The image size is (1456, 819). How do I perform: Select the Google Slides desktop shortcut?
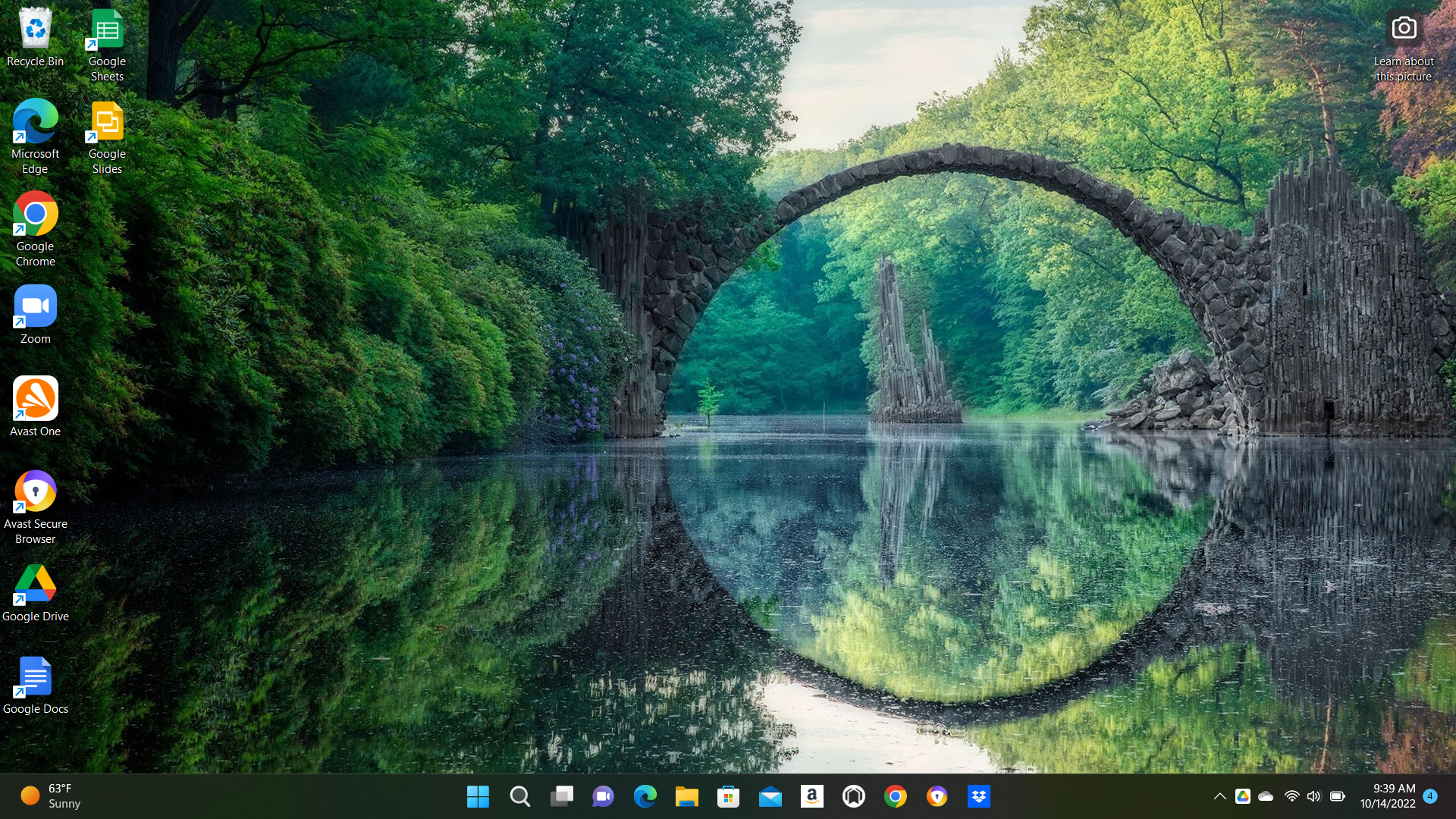[x=107, y=137]
